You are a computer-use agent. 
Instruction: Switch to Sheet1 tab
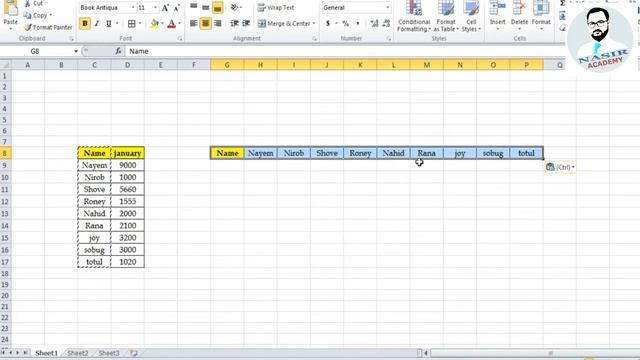point(46,353)
